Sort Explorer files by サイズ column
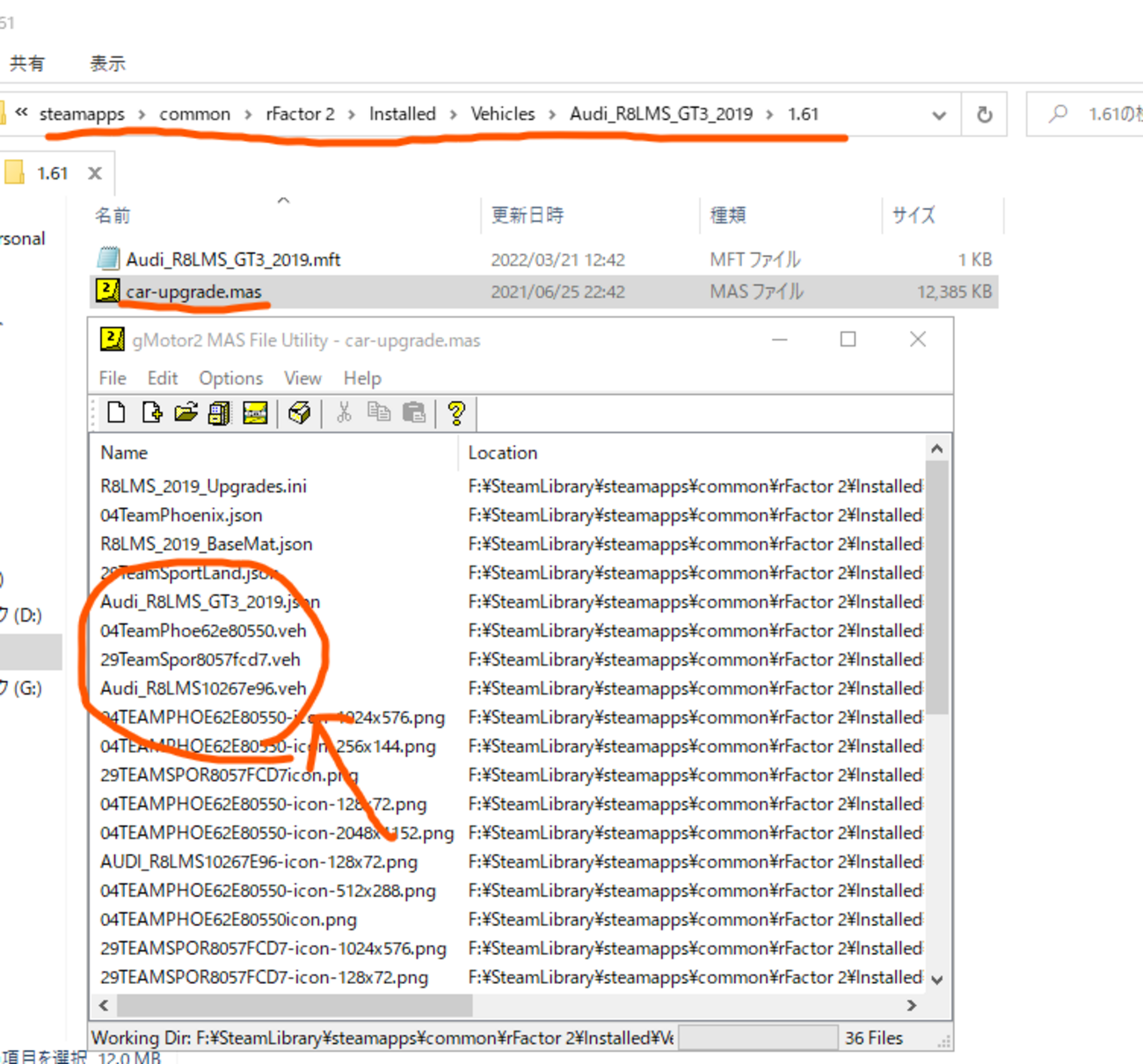 coord(914,215)
